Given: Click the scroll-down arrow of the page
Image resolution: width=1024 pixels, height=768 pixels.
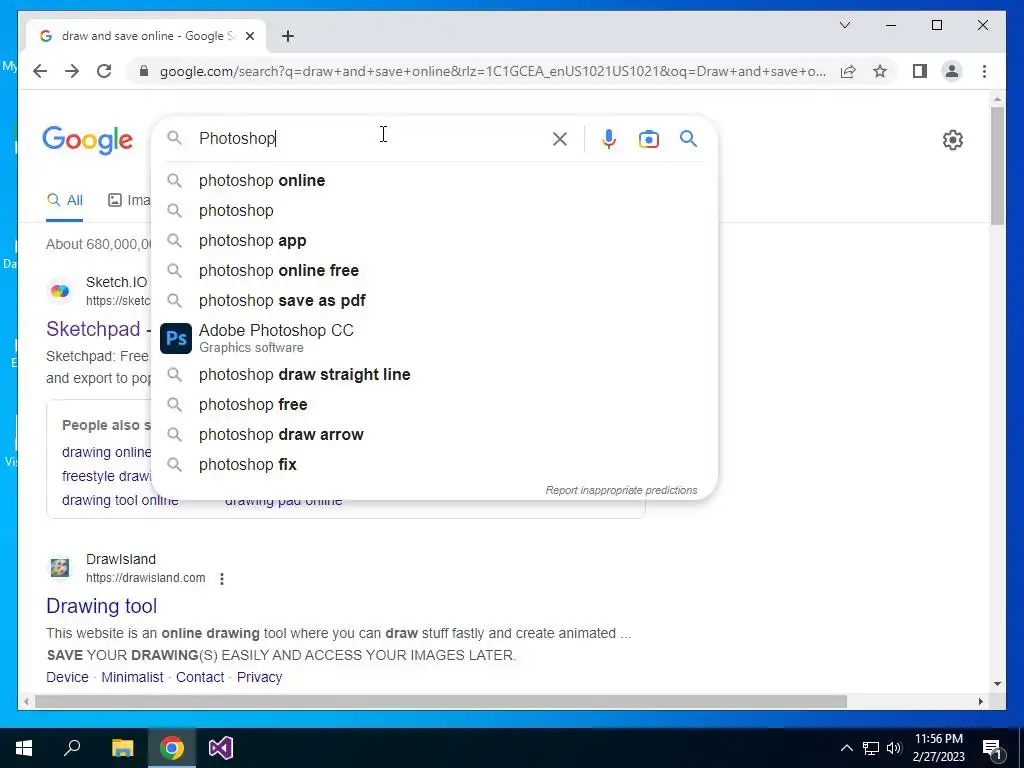Looking at the screenshot, I should 997,684.
